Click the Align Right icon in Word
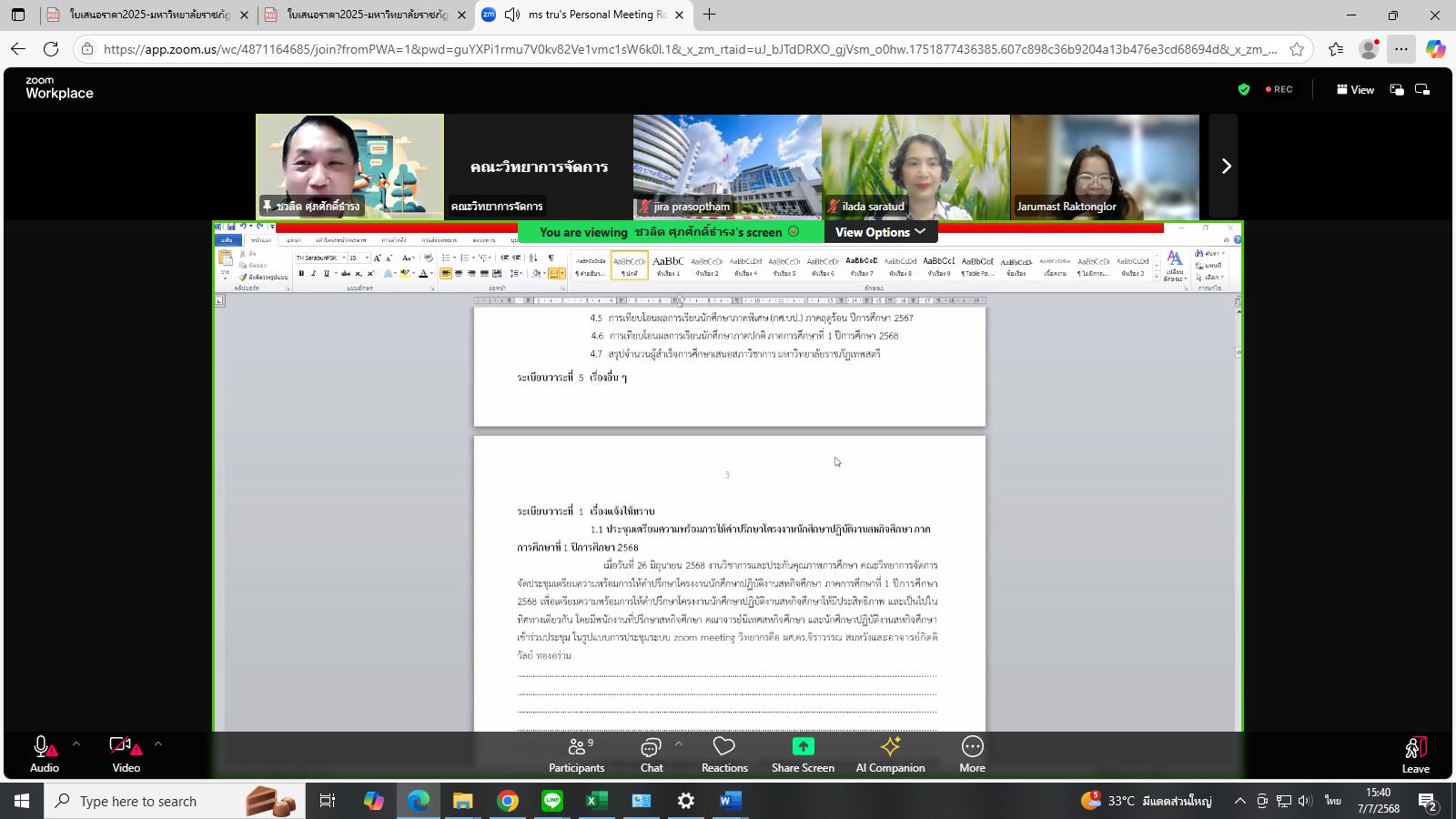 [x=471, y=273]
